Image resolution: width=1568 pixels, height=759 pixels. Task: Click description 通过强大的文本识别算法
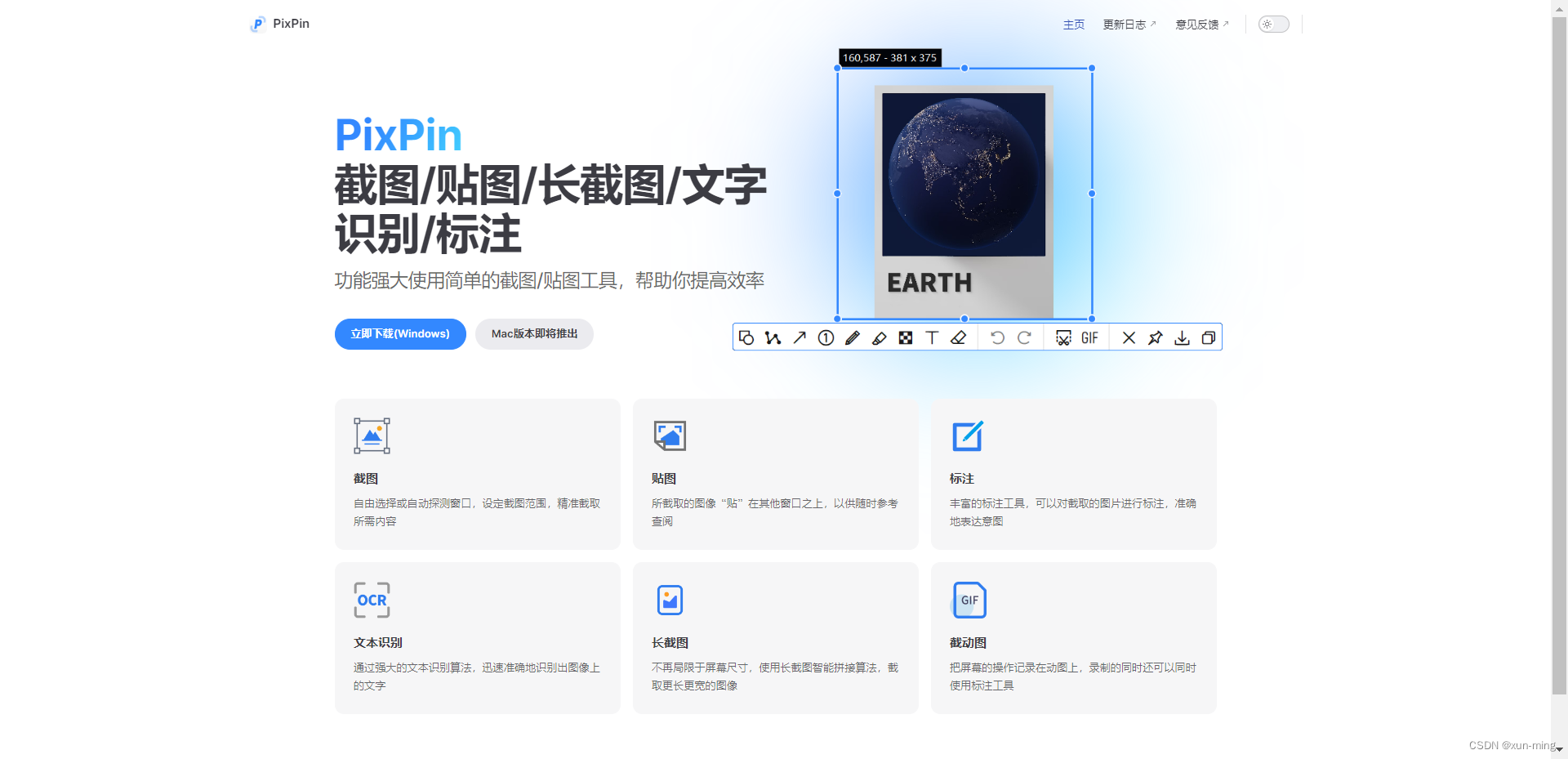pyautogui.click(x=477, y=676)
